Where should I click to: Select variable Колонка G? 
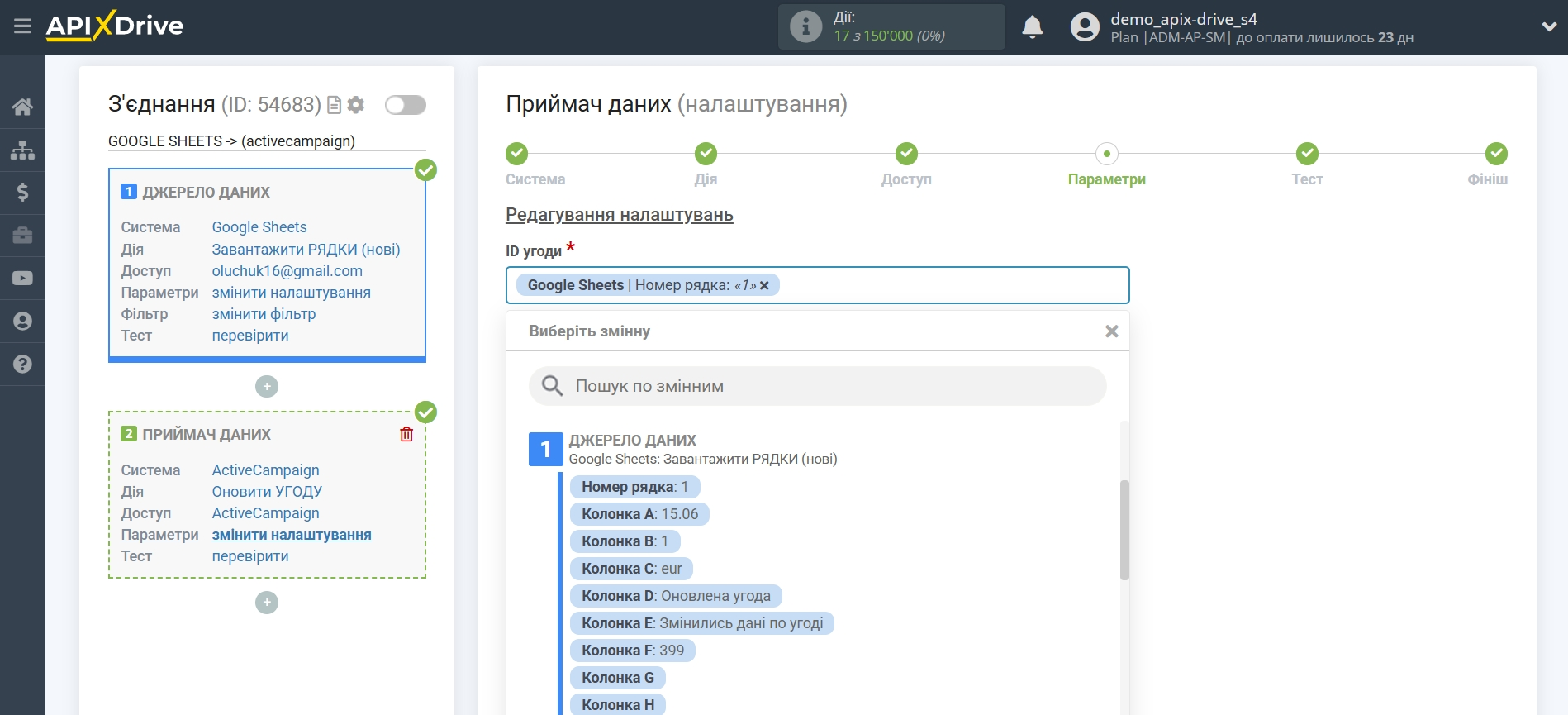click(618, 678)
